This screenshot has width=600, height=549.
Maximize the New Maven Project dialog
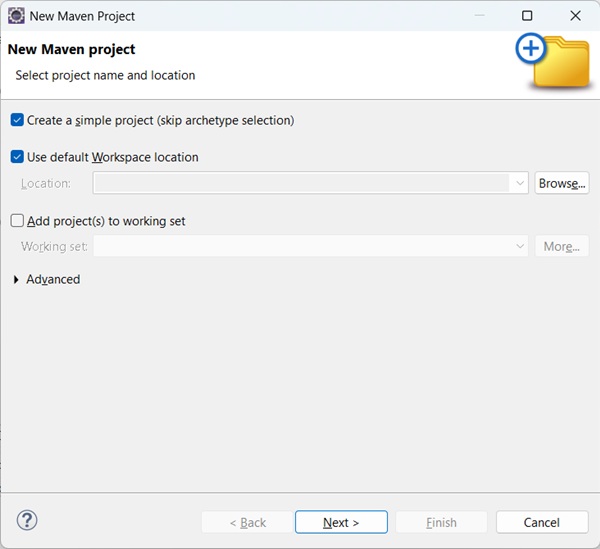tap(527, 16)
